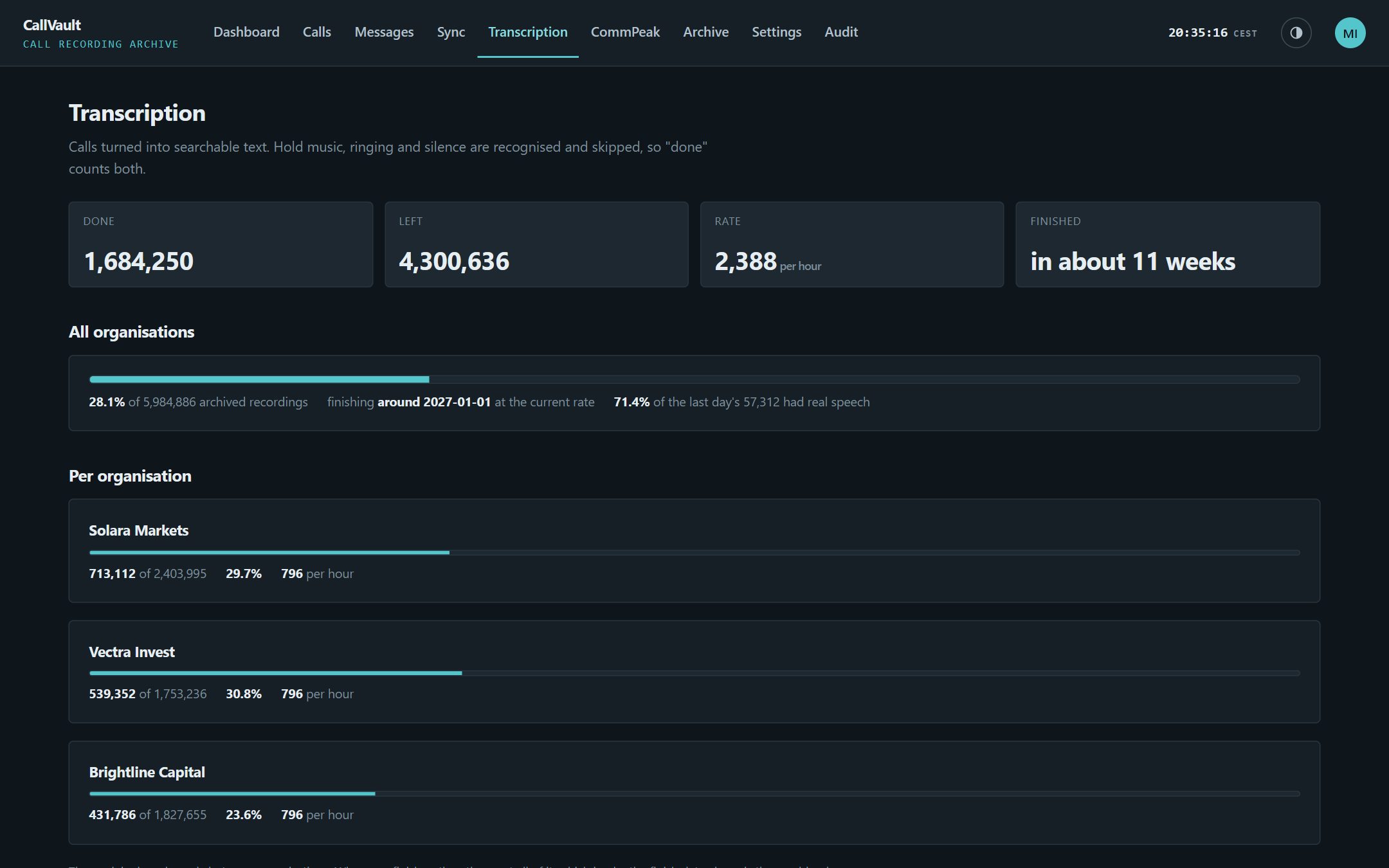Click the Brightline Capital organisation name

tap(147, 772)
